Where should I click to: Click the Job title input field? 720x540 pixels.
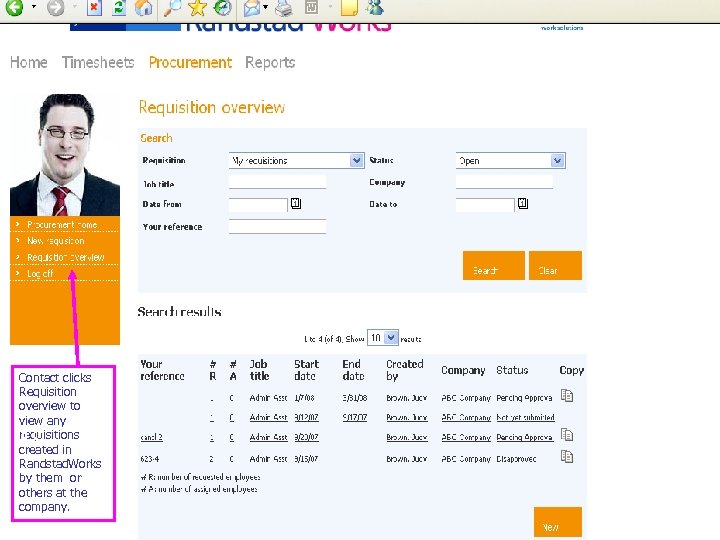(x=277, y=182)
